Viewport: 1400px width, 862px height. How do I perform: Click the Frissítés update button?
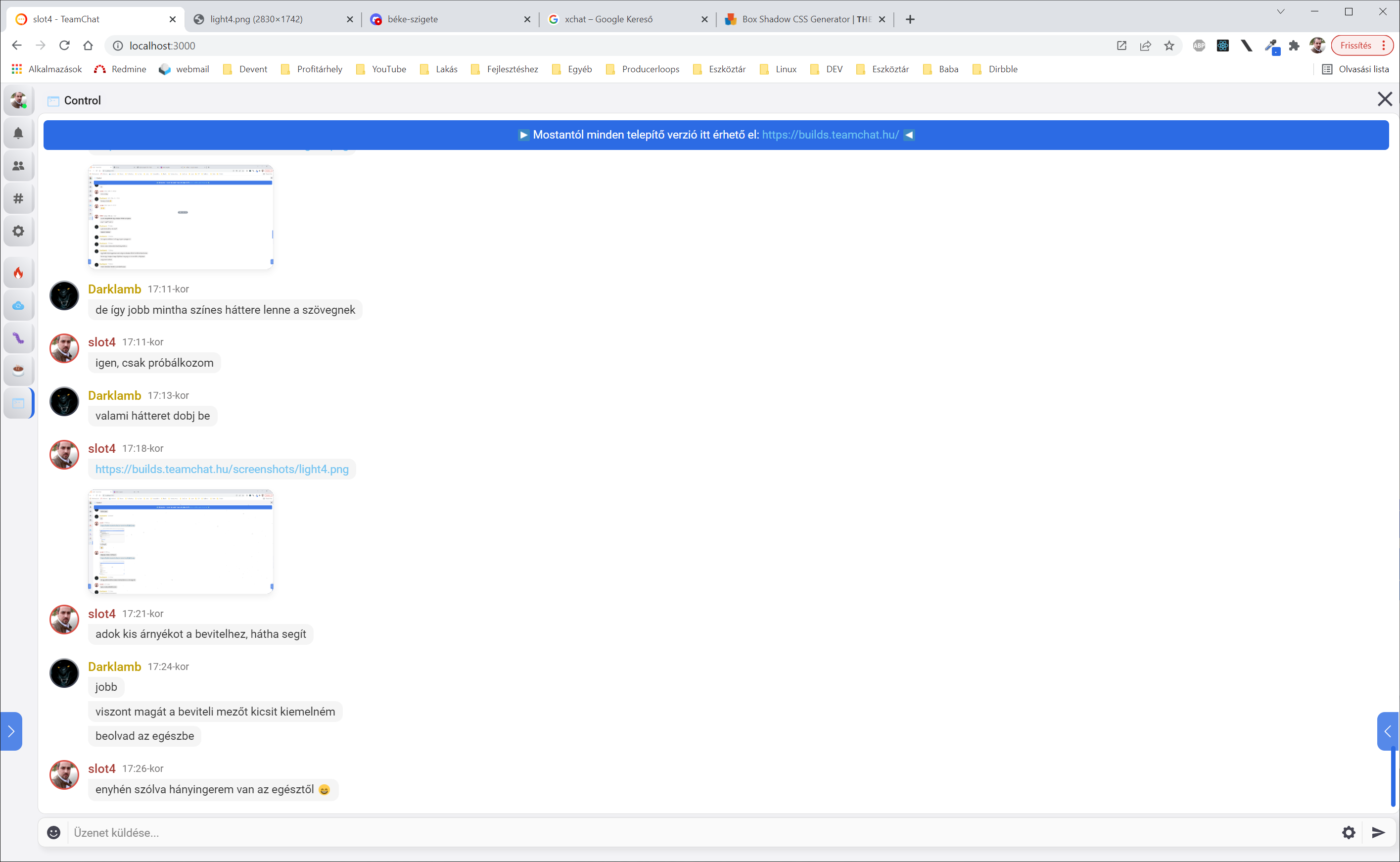tap(1355, 46)
